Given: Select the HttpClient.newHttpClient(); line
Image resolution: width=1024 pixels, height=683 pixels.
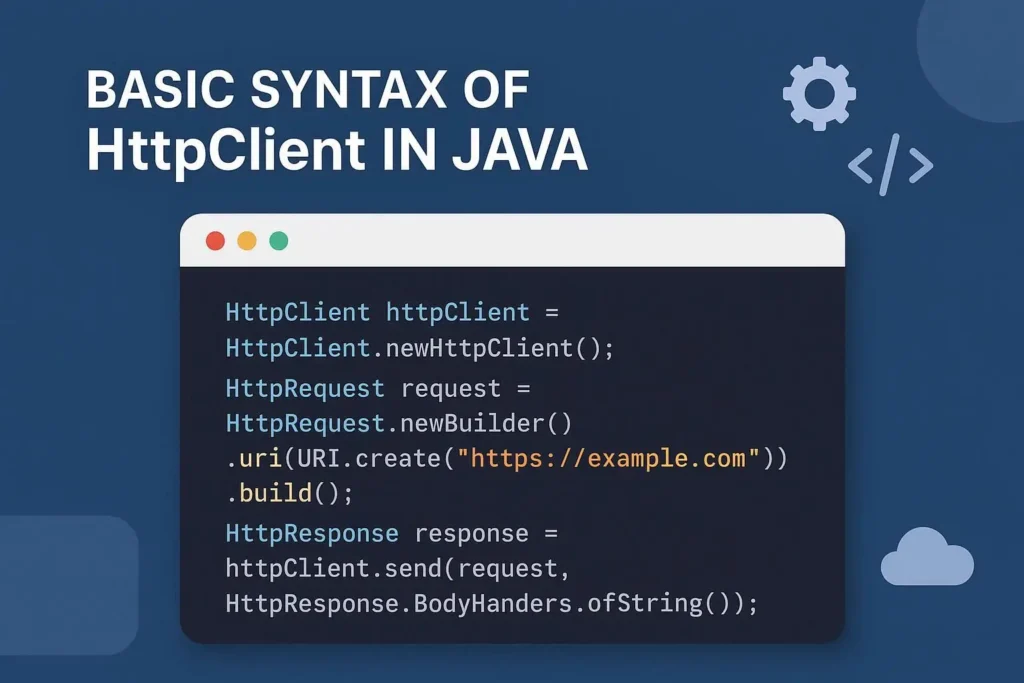Looking at the screenshot, I should point(419,348).
